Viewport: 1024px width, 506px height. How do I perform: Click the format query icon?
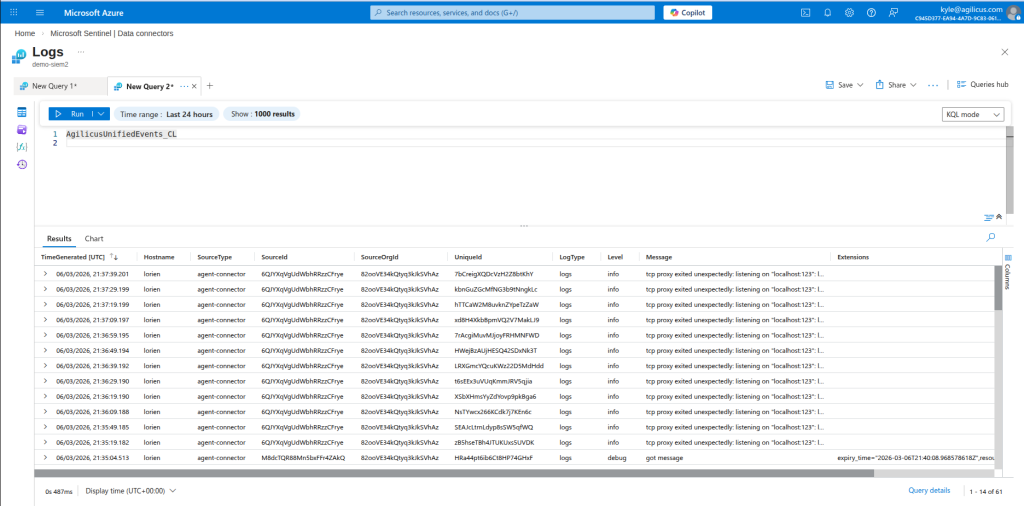989,217
